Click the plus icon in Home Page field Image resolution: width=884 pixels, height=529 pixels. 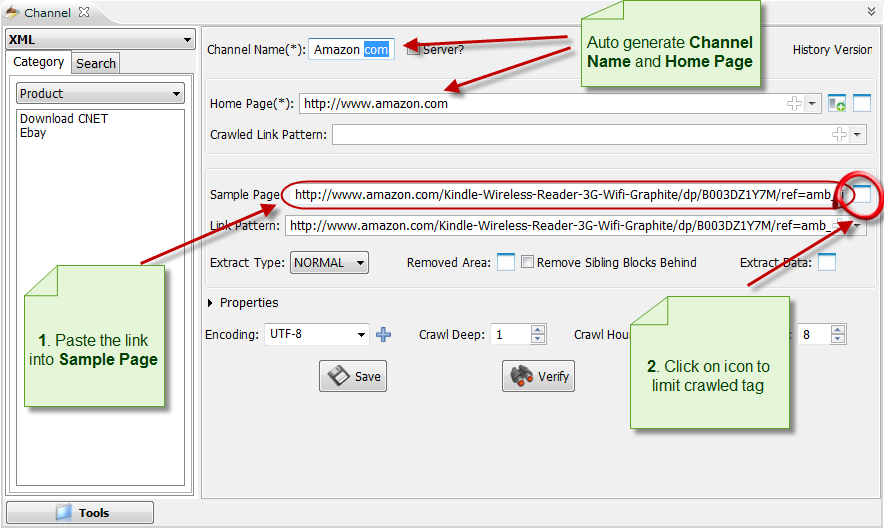point(795,103)
